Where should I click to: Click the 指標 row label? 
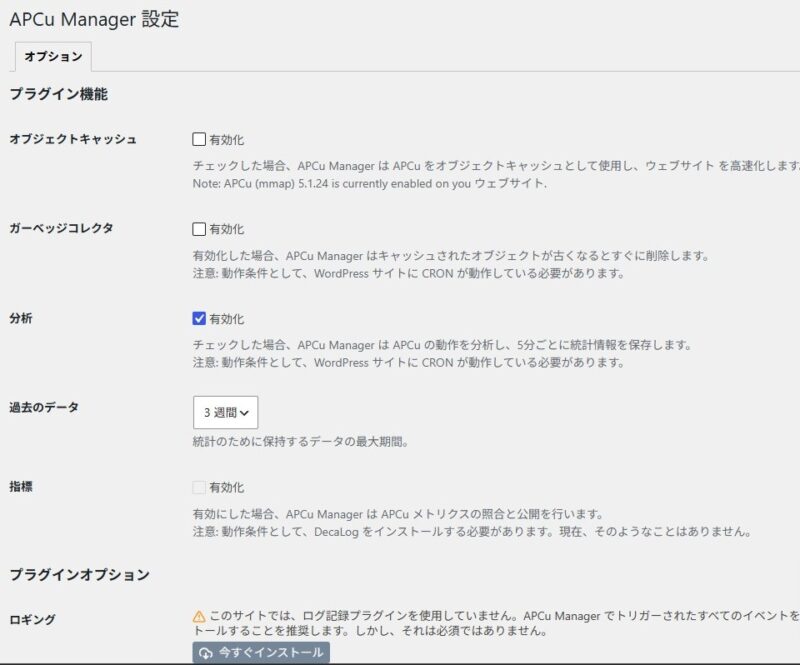click(x=21, y=486)
